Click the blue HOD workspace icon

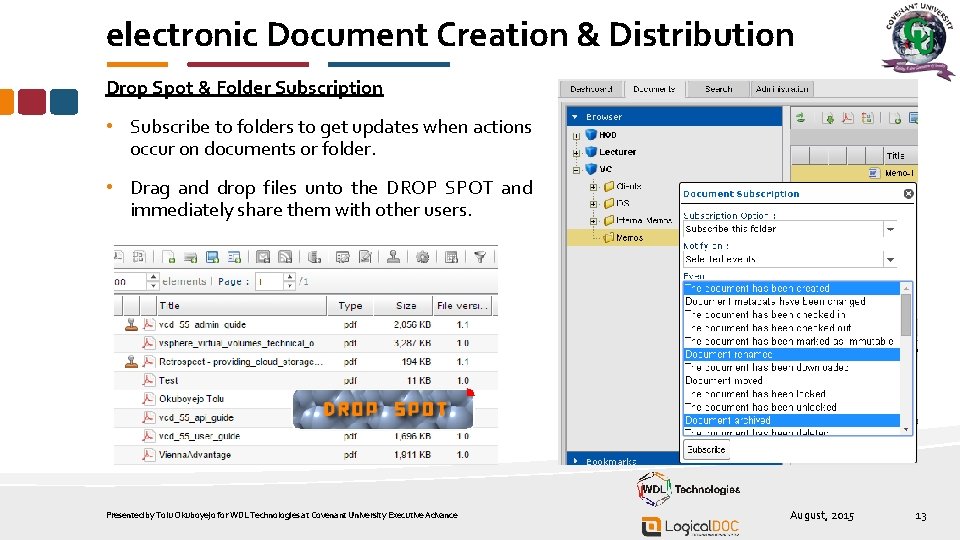[x=591, y=135]
